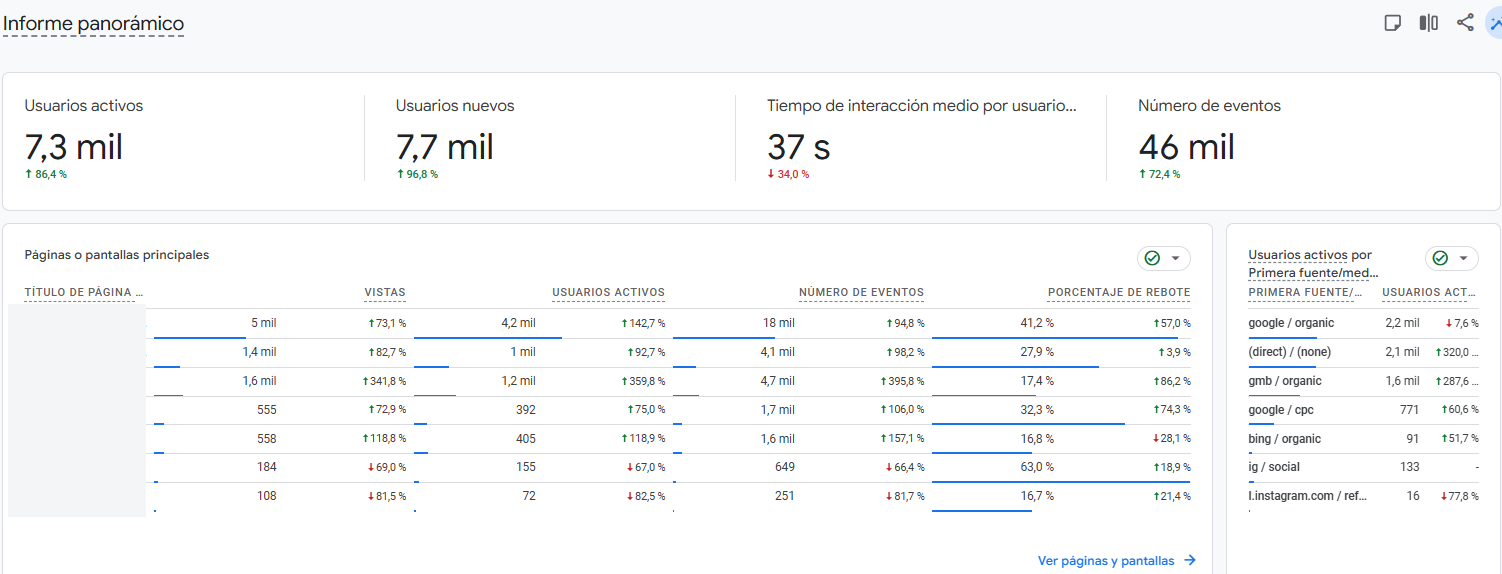Click the share report icon
The image size is (1502, 574).
(1465, 23)
